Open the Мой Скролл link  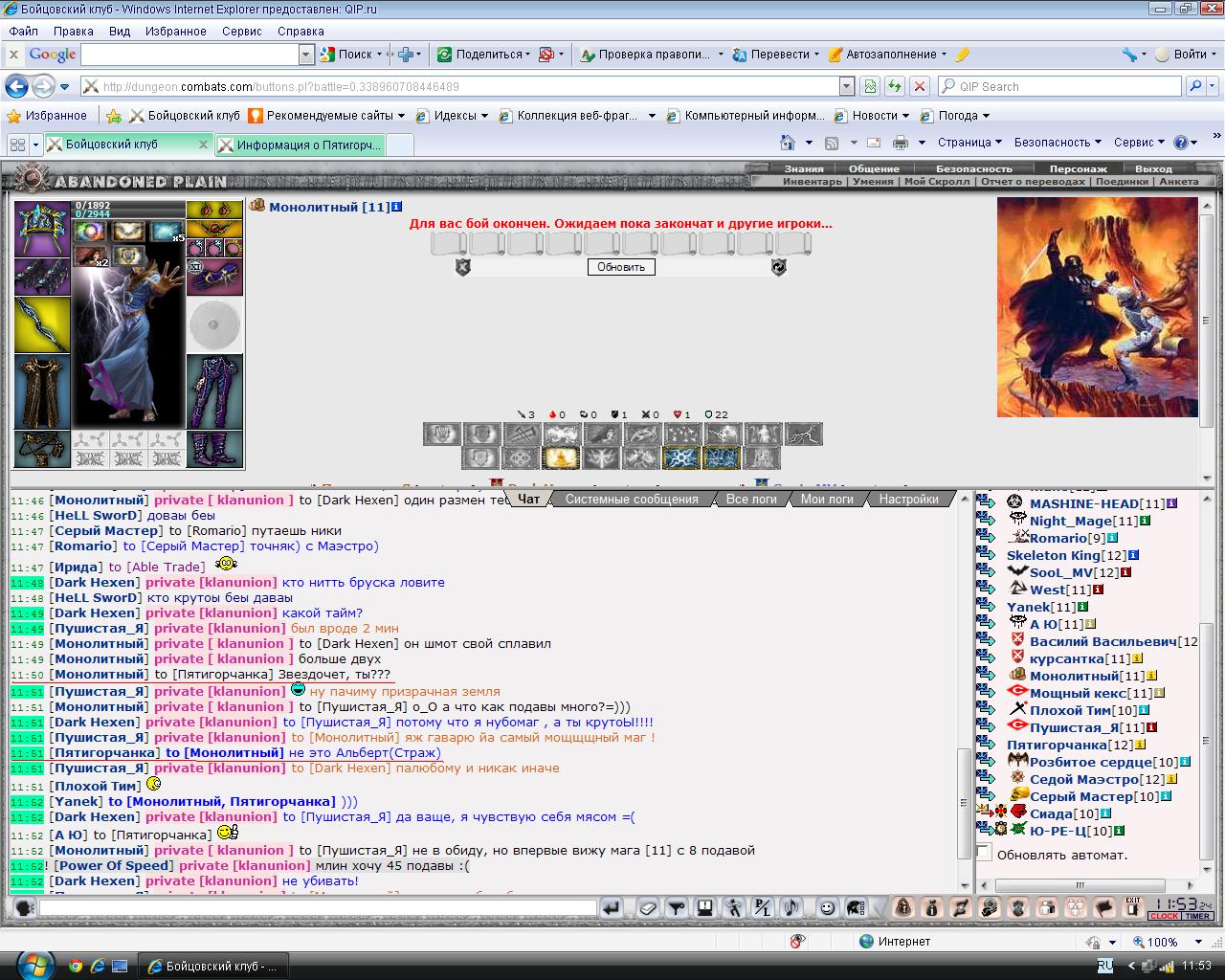(936, 181)
